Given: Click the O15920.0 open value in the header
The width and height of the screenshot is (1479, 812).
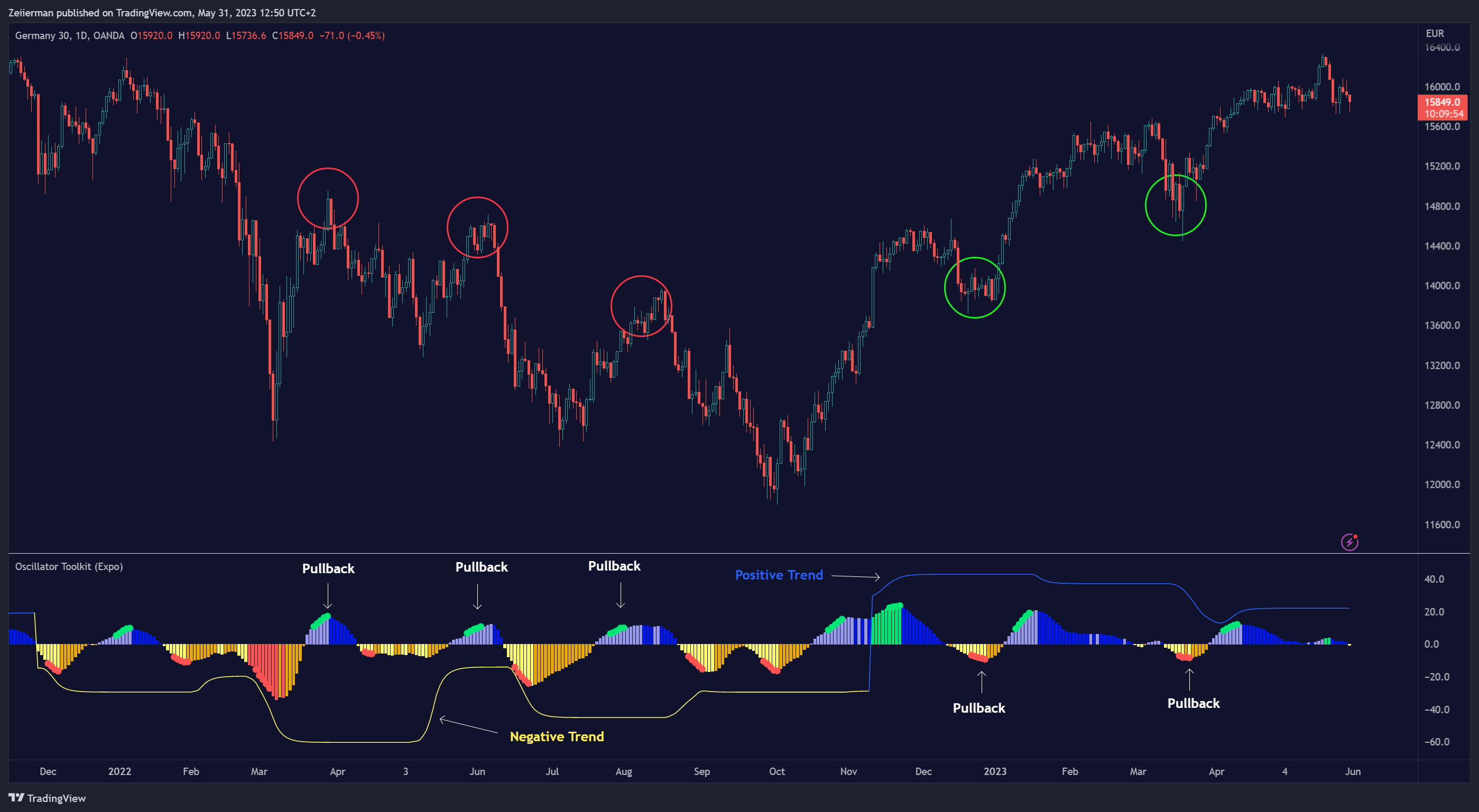Looking at the screenshot, I should point(152,35).
